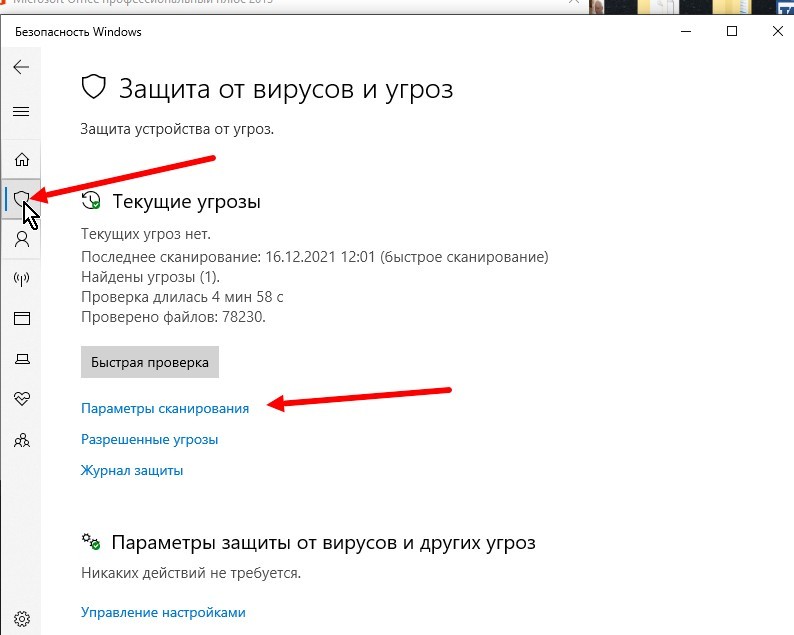Viewport: 794px width, 635px height.
Task: Open Разрешенные угрозы link
Action: pyautogui.click(x=149, y=440)
